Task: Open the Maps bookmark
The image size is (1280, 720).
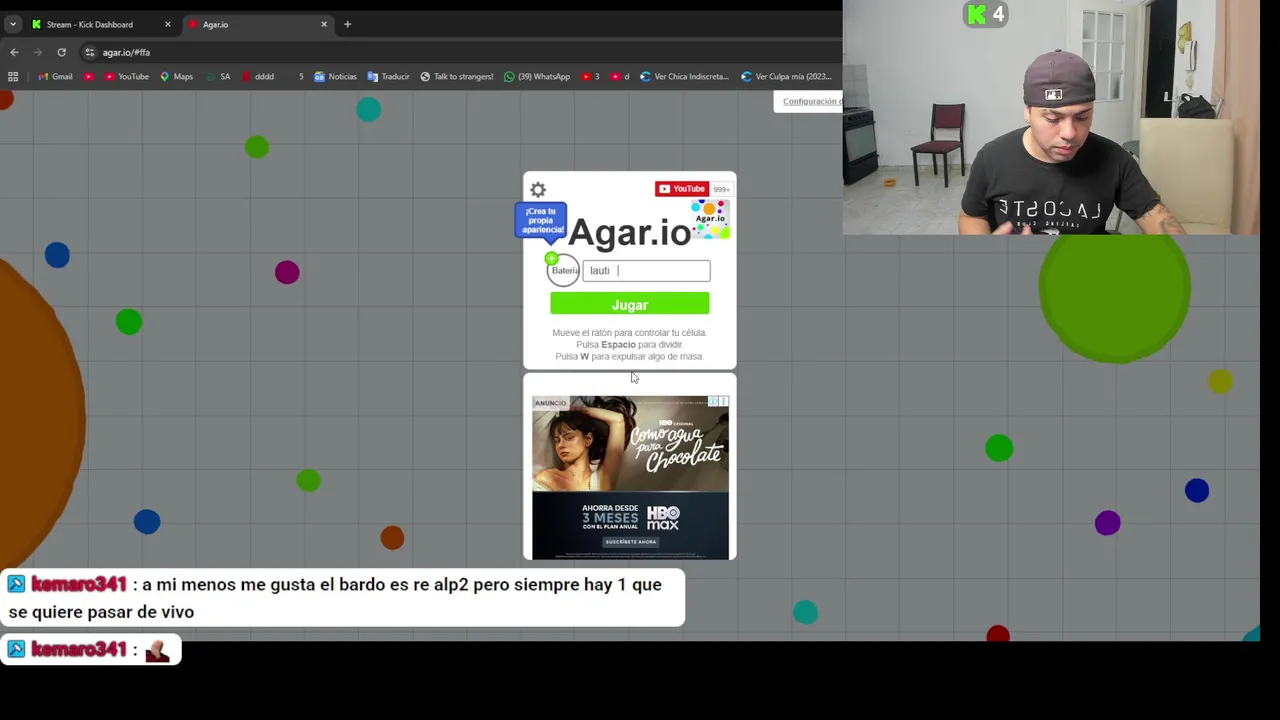Action: (176, 76)
